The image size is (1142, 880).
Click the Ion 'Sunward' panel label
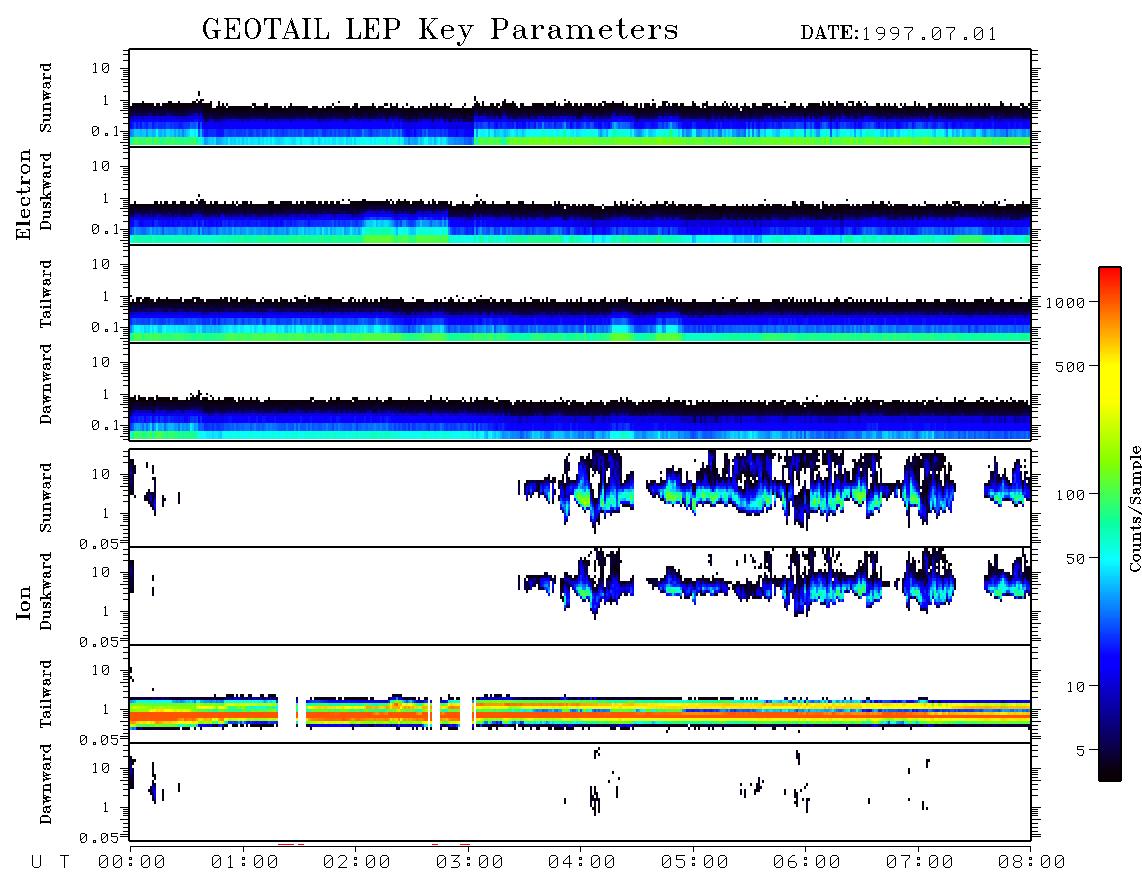(x=46, y=497)
